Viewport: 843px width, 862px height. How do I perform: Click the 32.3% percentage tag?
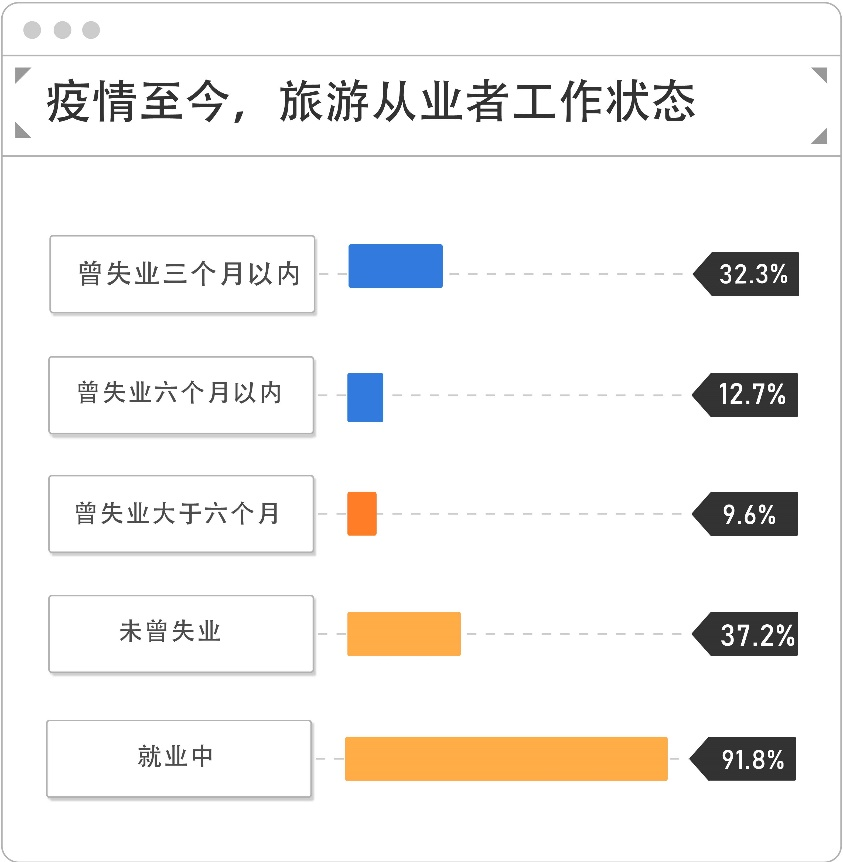[748, 274]
